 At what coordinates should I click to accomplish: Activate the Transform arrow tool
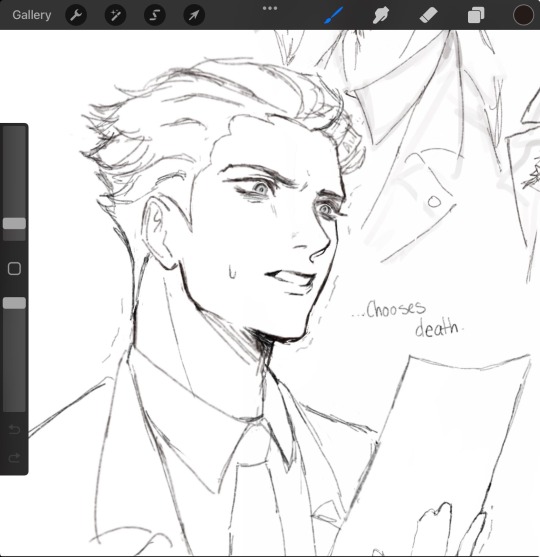click(x=194, y=15)
